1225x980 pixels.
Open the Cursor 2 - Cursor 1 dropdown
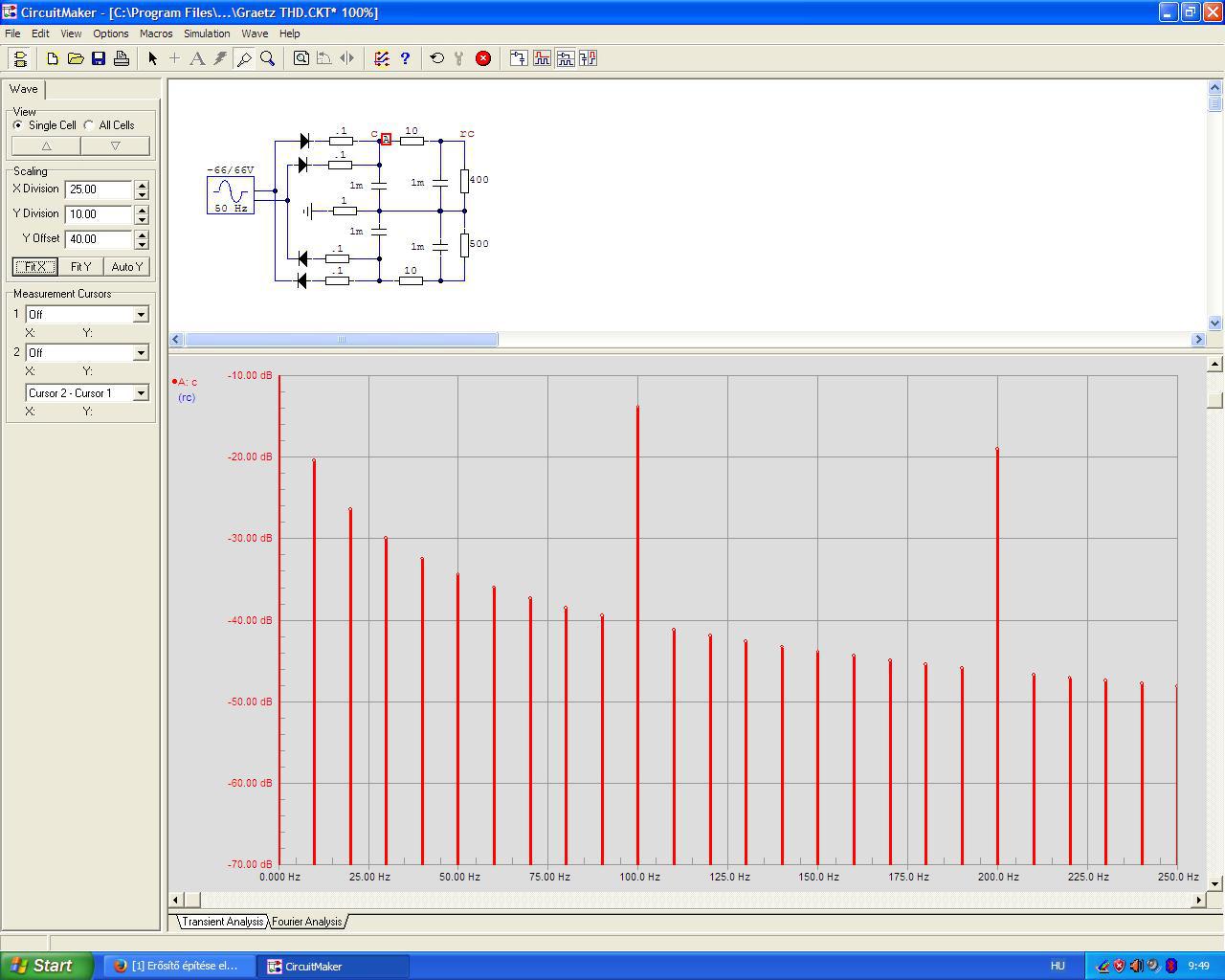click(141, 393)
